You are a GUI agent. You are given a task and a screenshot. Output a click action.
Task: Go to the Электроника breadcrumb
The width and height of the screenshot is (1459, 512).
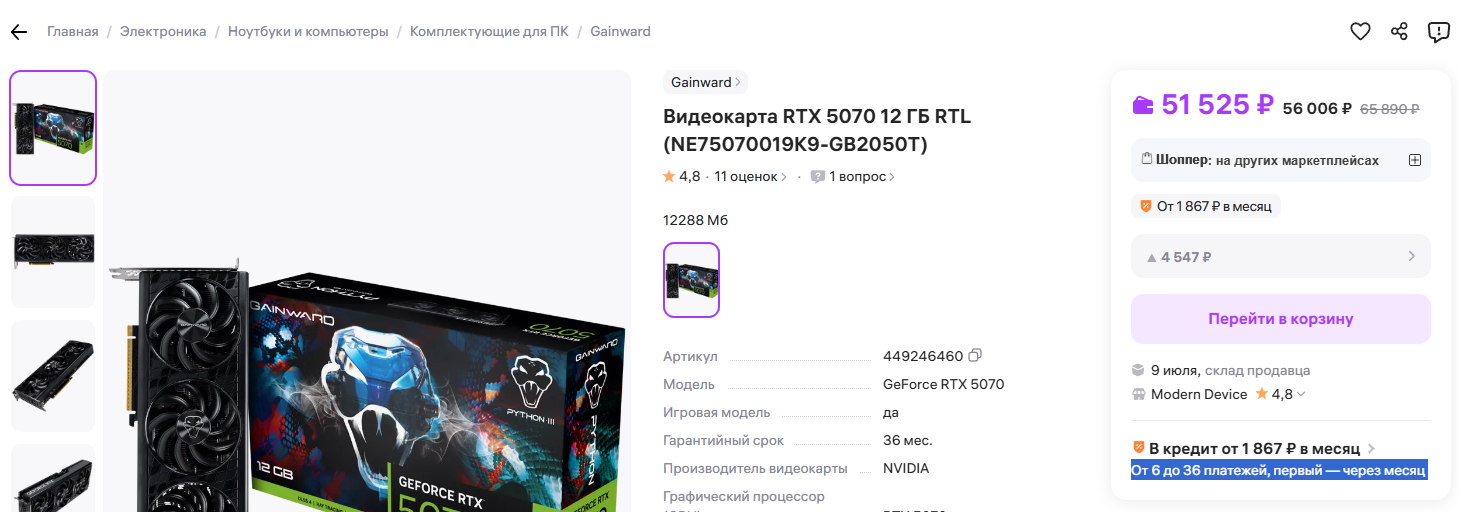point(163,32)
